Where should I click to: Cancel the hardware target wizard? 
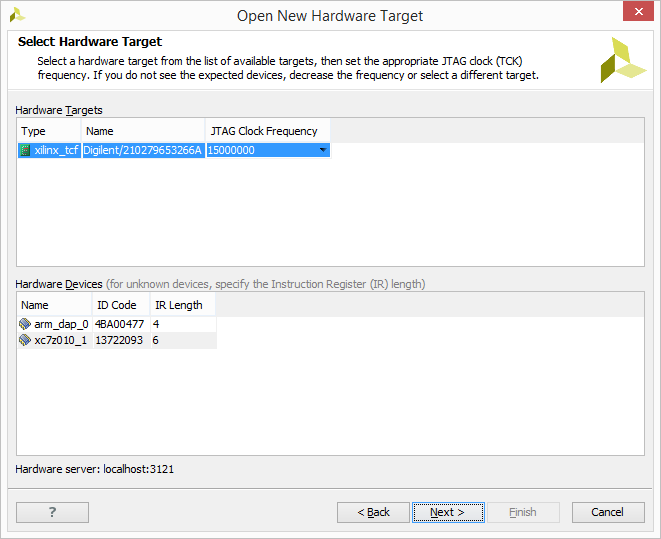click(608, 512)
